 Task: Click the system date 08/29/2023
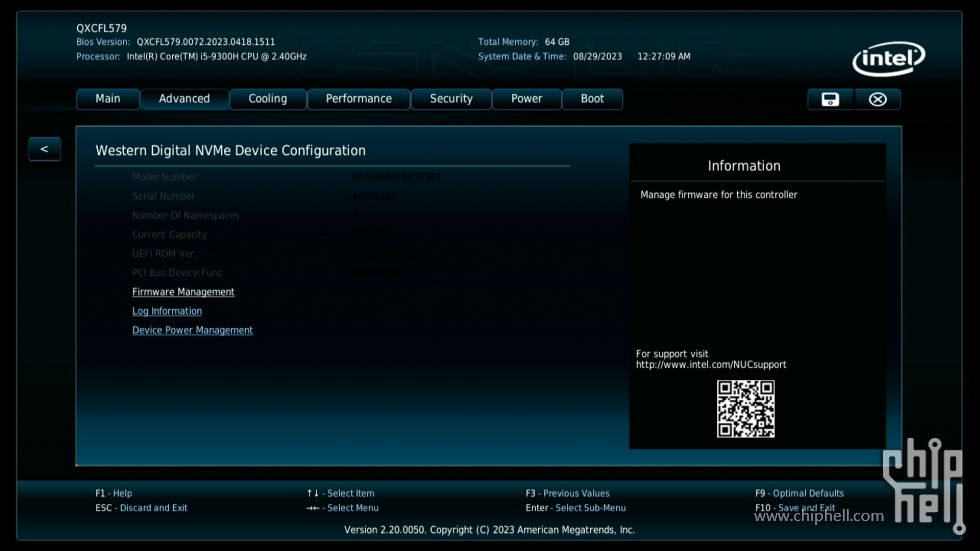(x=598, y=56)
